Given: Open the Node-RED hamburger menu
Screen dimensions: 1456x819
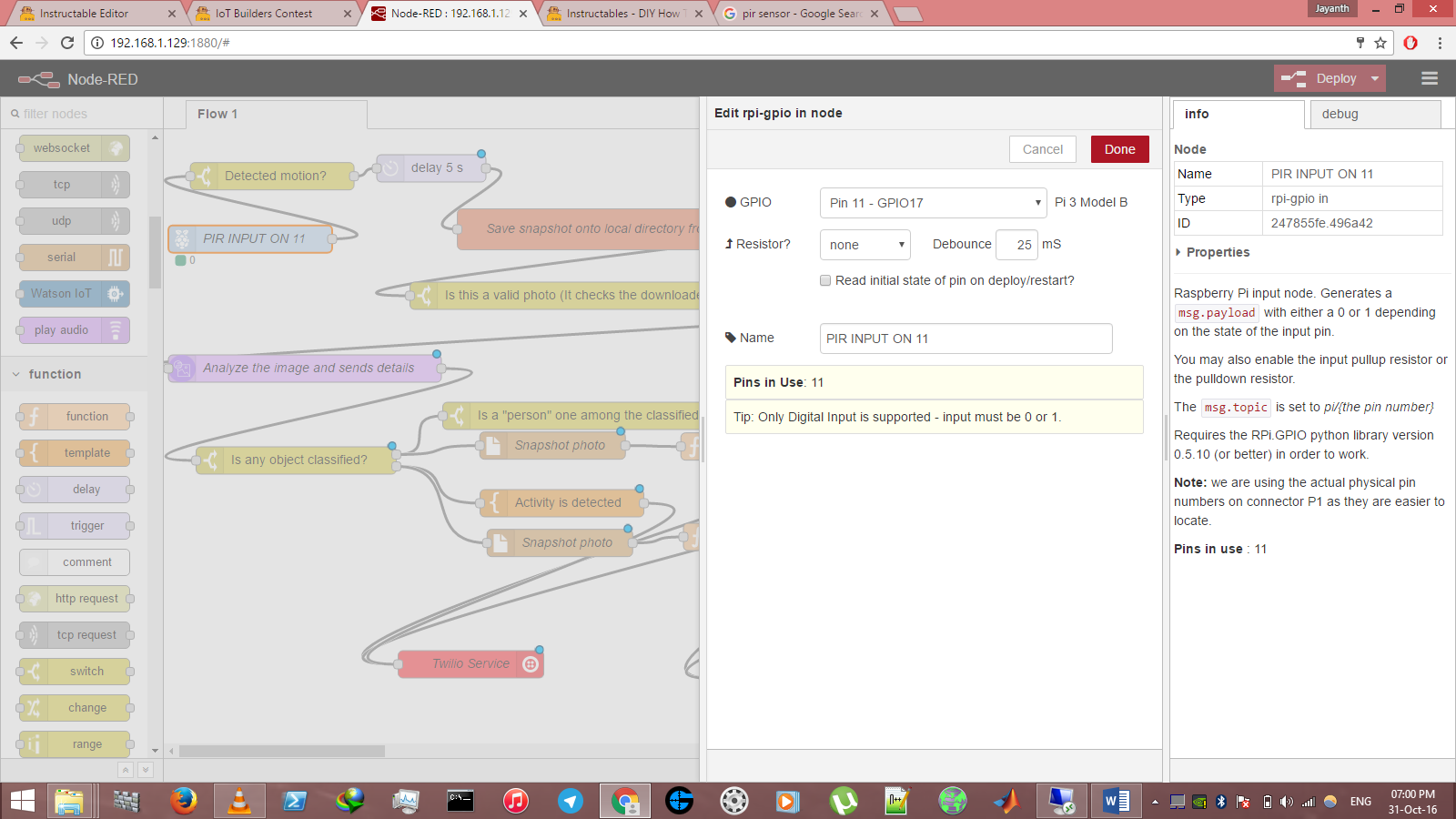Looking at the screenshot, I should coord(1430,79).
